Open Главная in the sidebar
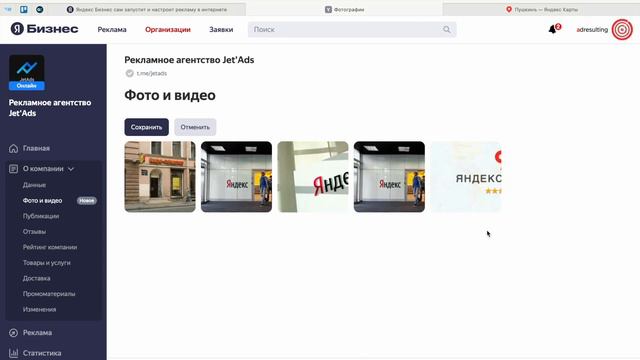The height and width of the screenshot is (360, 640). point(36,148)
